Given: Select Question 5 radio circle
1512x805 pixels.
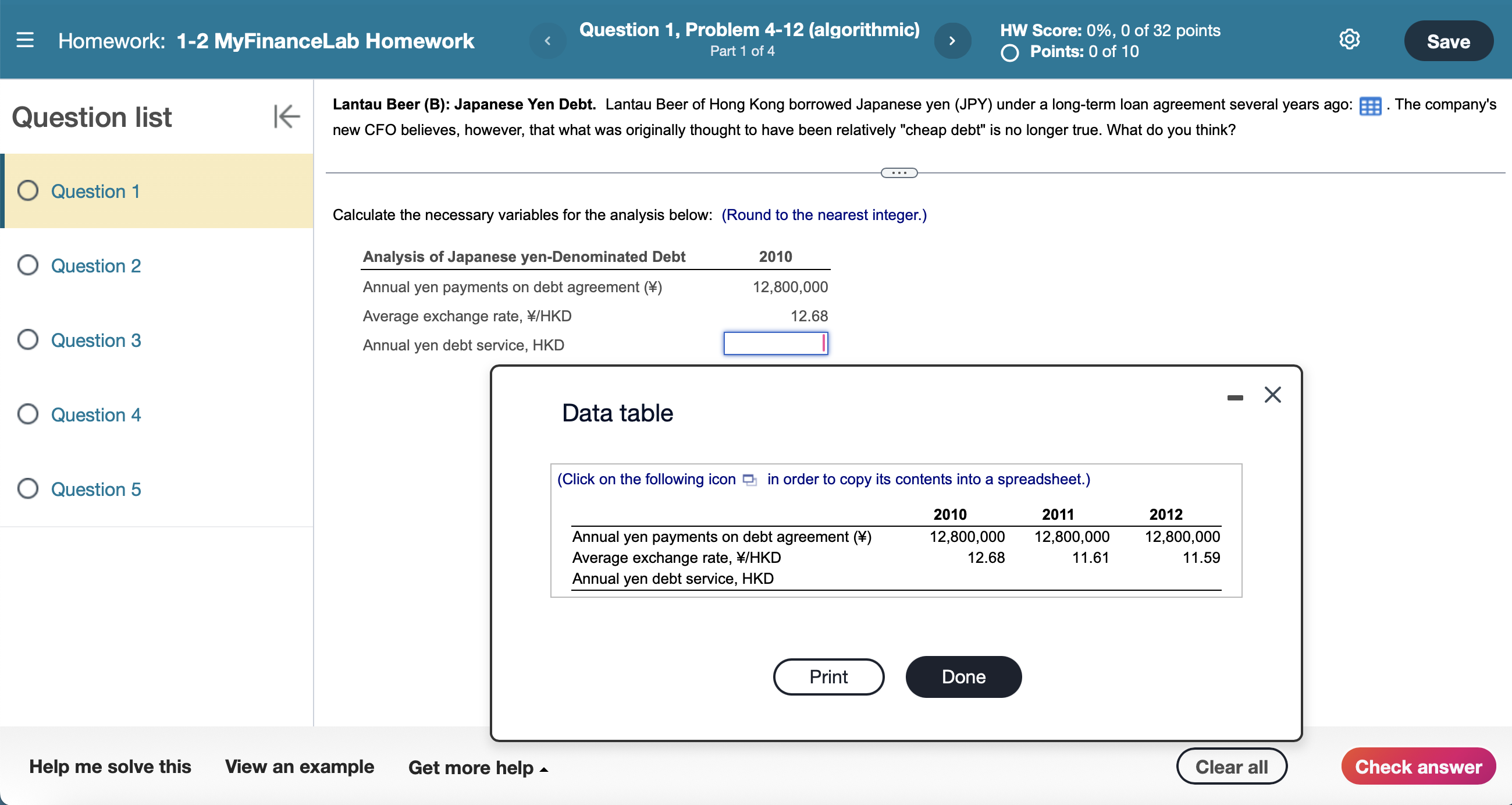Looking at the screenshot, I should (x=27, y=489).
